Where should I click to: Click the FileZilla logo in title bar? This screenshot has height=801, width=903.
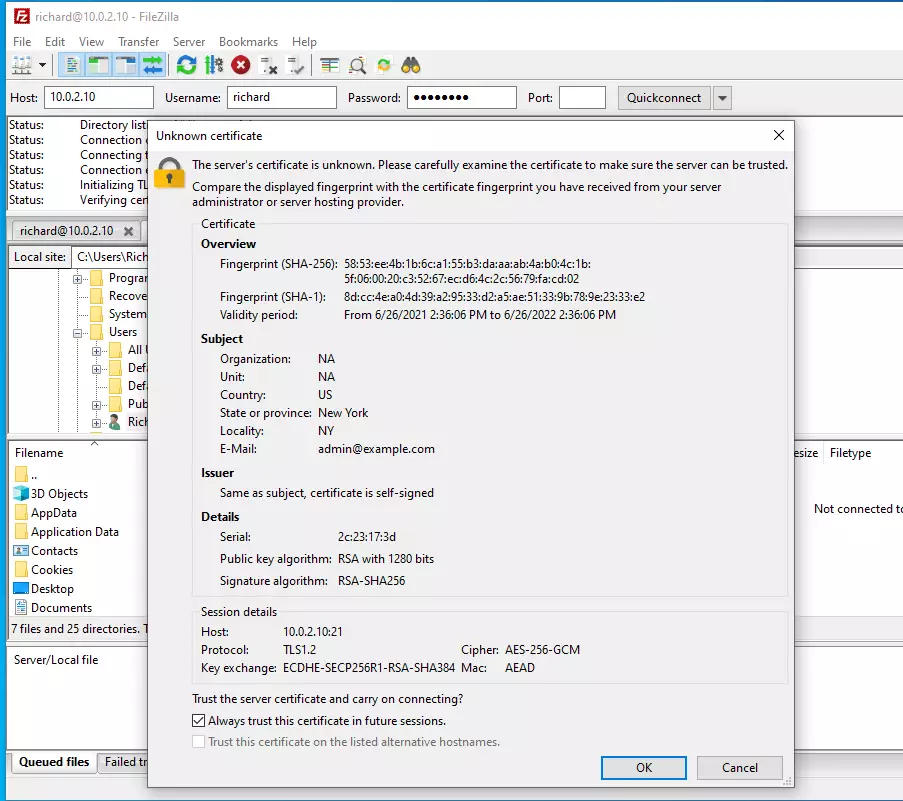21,16
